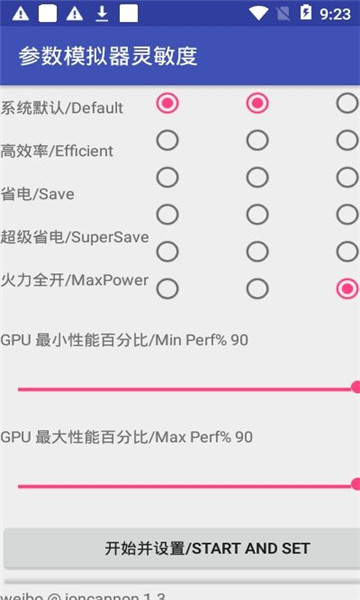Tap the first warning triangle status icon
Image resolution: width=360 pixels, height=600 pixels.
20,13
